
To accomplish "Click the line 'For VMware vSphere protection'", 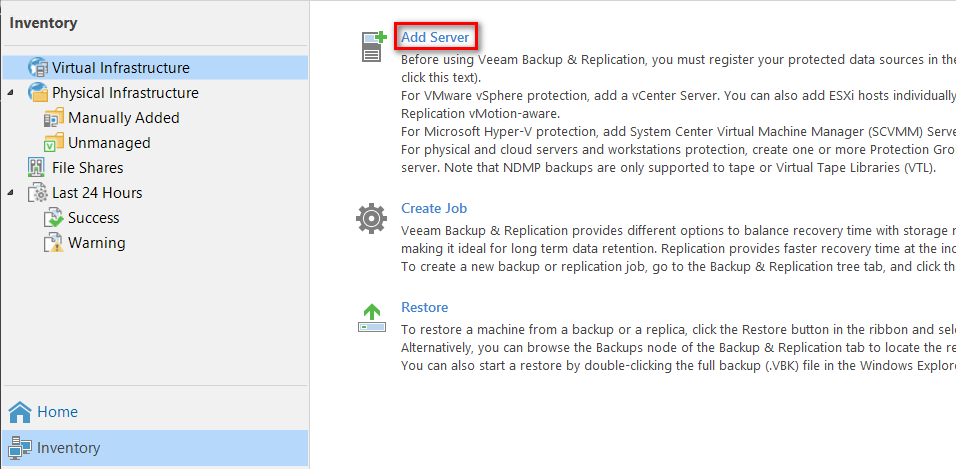I will click(x=678, y=96).
